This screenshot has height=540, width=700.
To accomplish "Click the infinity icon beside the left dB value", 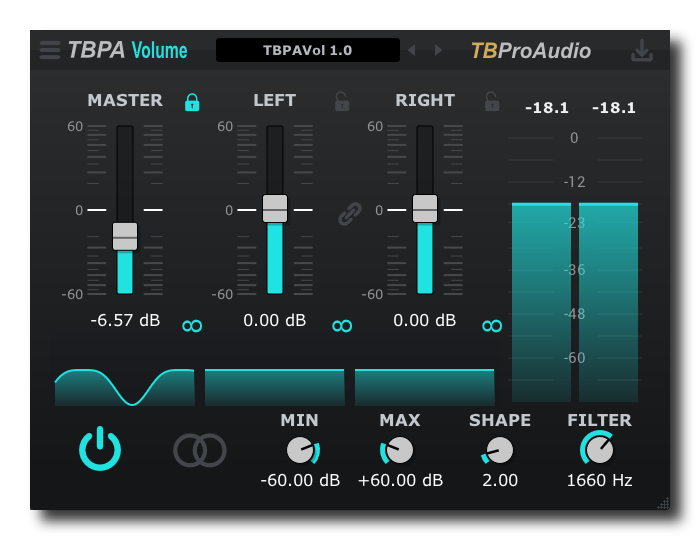I will 342,325.
